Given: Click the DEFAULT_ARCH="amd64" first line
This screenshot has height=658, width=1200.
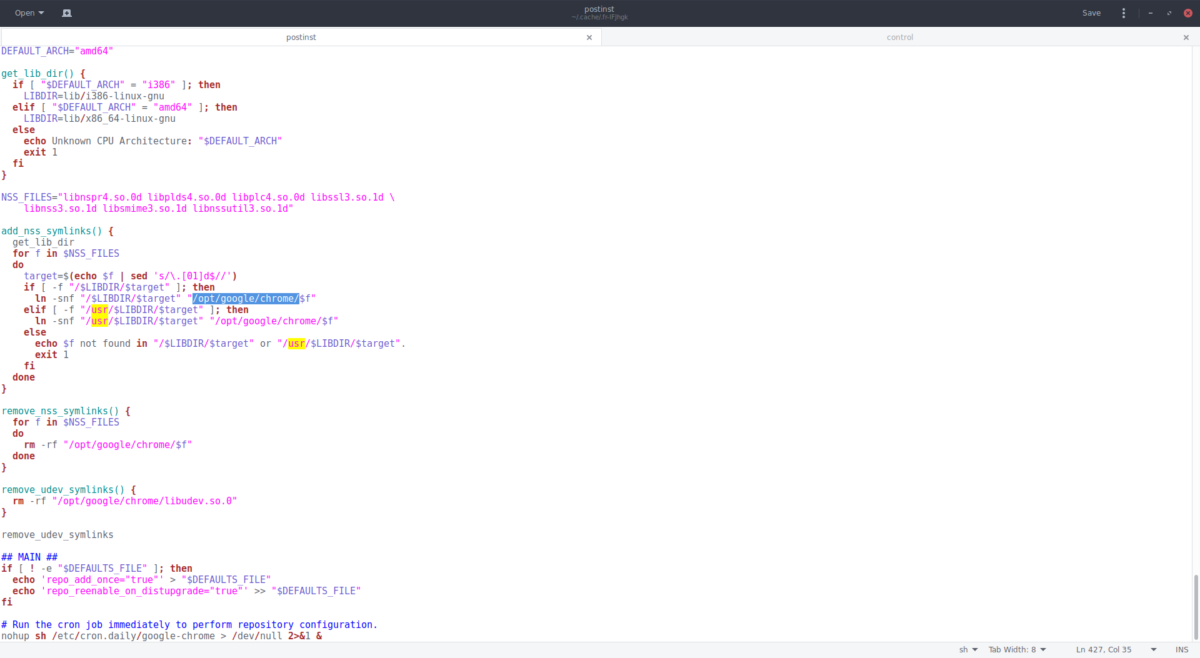Looking at the screenshot, I should (x=55, y=50).
